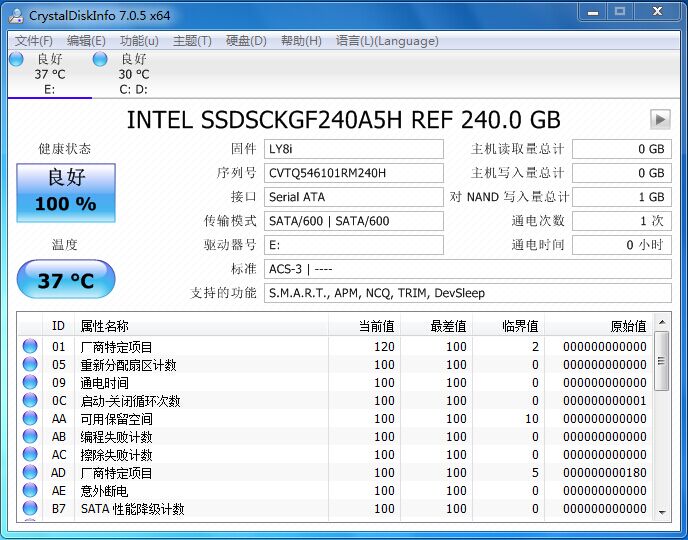688x540 pixels.
Task: Go to next disk with the arrow button
Action: coord(660,119)
